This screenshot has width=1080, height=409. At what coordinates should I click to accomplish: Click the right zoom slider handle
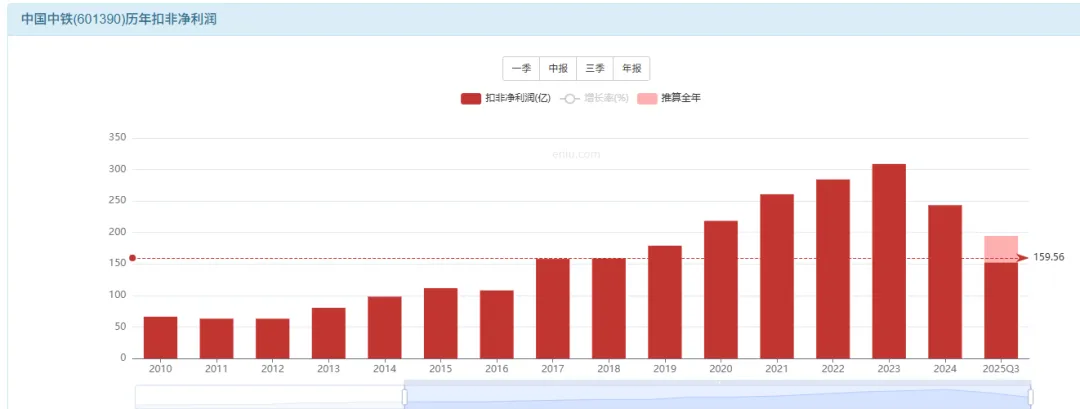(x=1030, y=397)
